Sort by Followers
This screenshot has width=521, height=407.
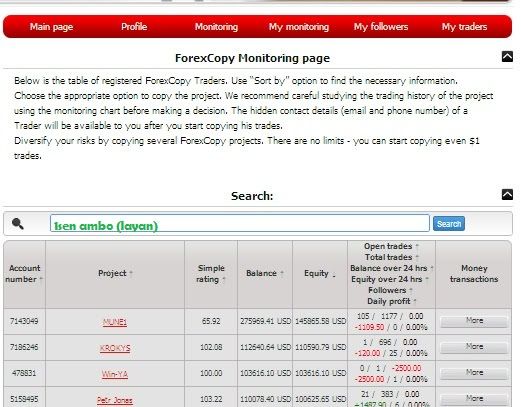[x=390, y=290]
